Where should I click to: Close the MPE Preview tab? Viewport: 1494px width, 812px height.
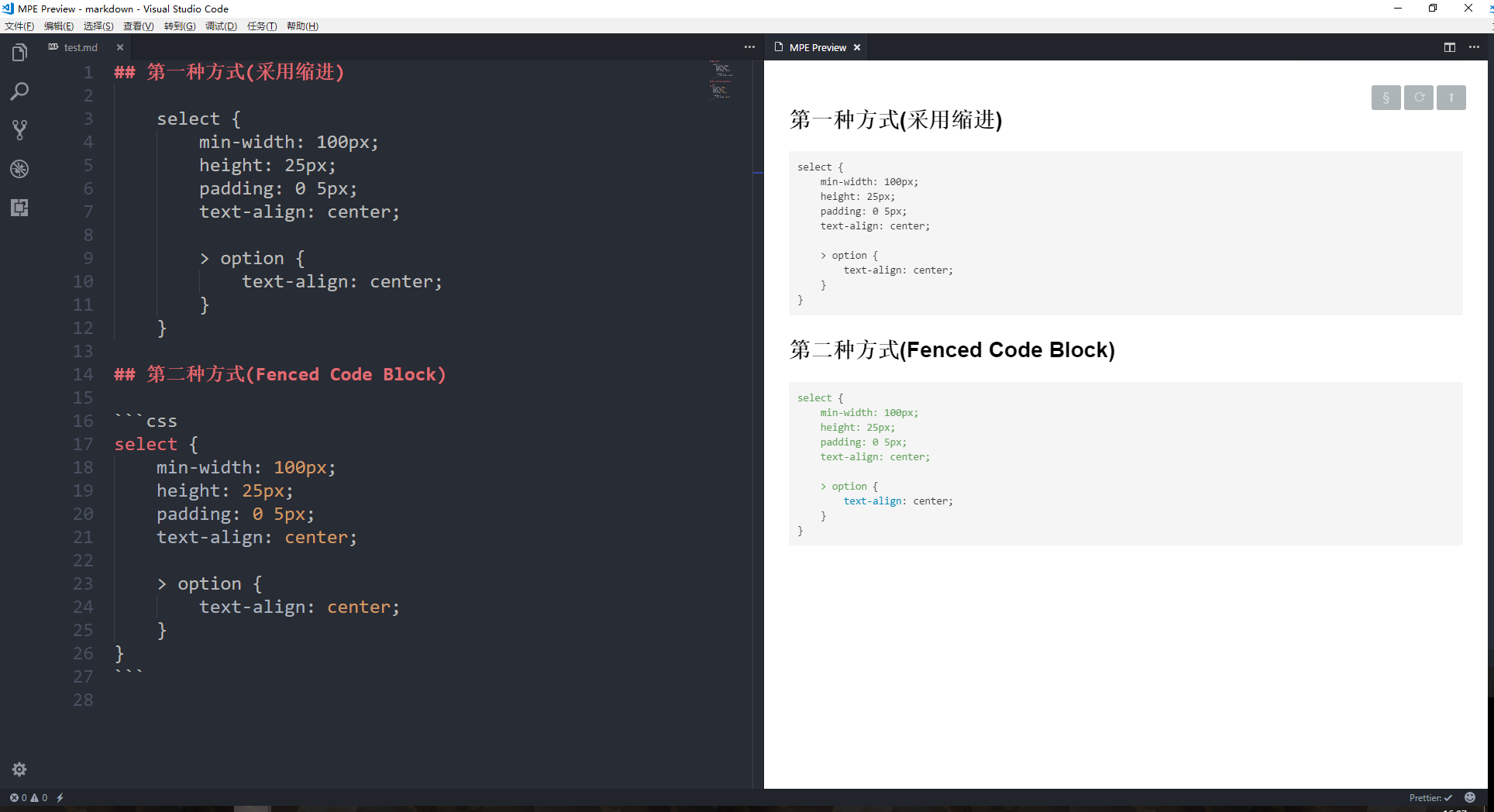tap(857, 47)
